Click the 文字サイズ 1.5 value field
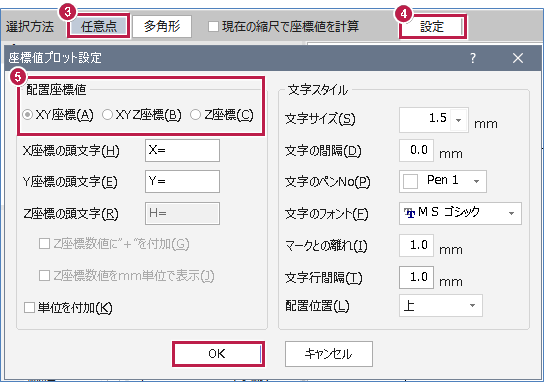The width and height of the screenshot is (544, 382). (x=425, y=120)
